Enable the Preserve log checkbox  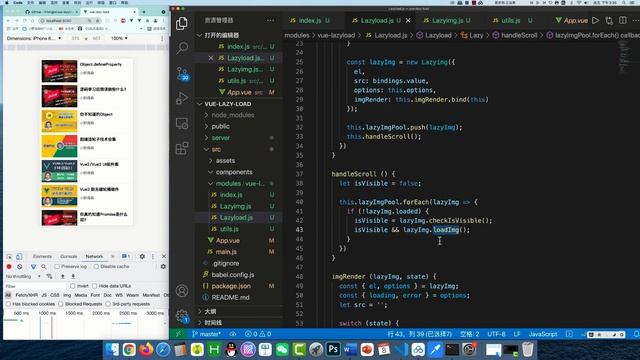tap(57, 267)
